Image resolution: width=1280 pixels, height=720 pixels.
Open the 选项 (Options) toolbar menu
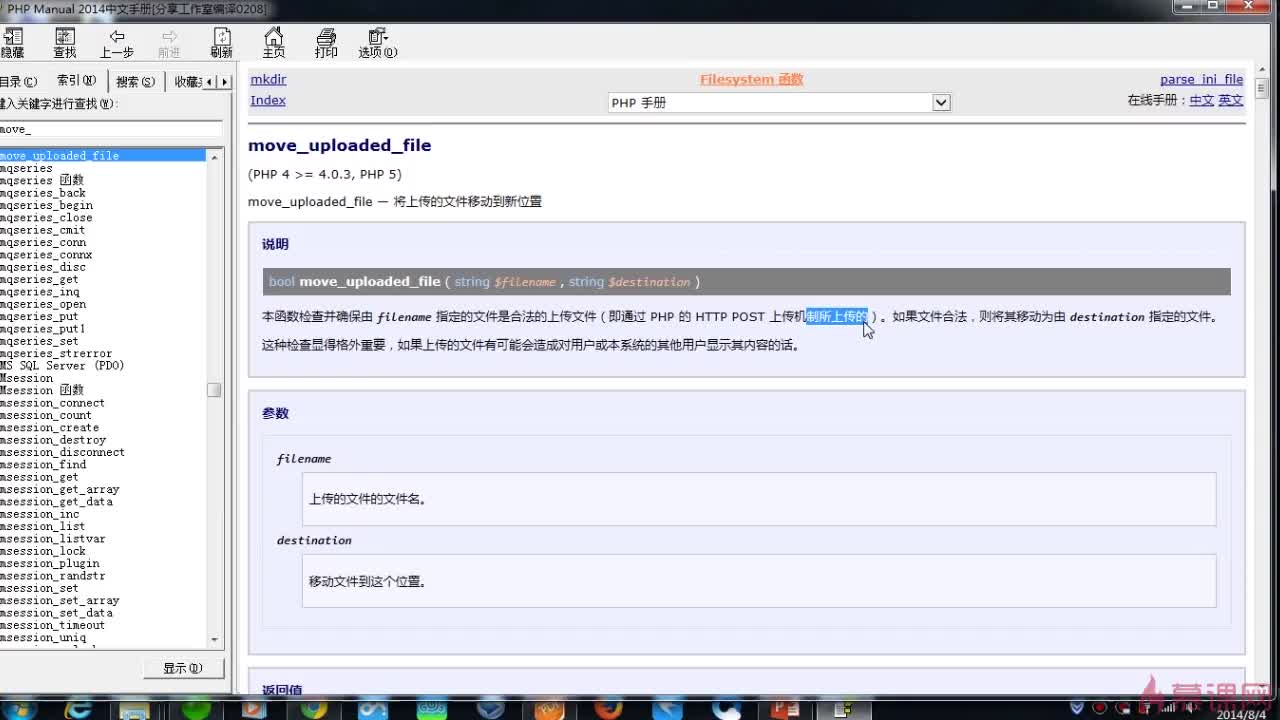click(378, 43)
